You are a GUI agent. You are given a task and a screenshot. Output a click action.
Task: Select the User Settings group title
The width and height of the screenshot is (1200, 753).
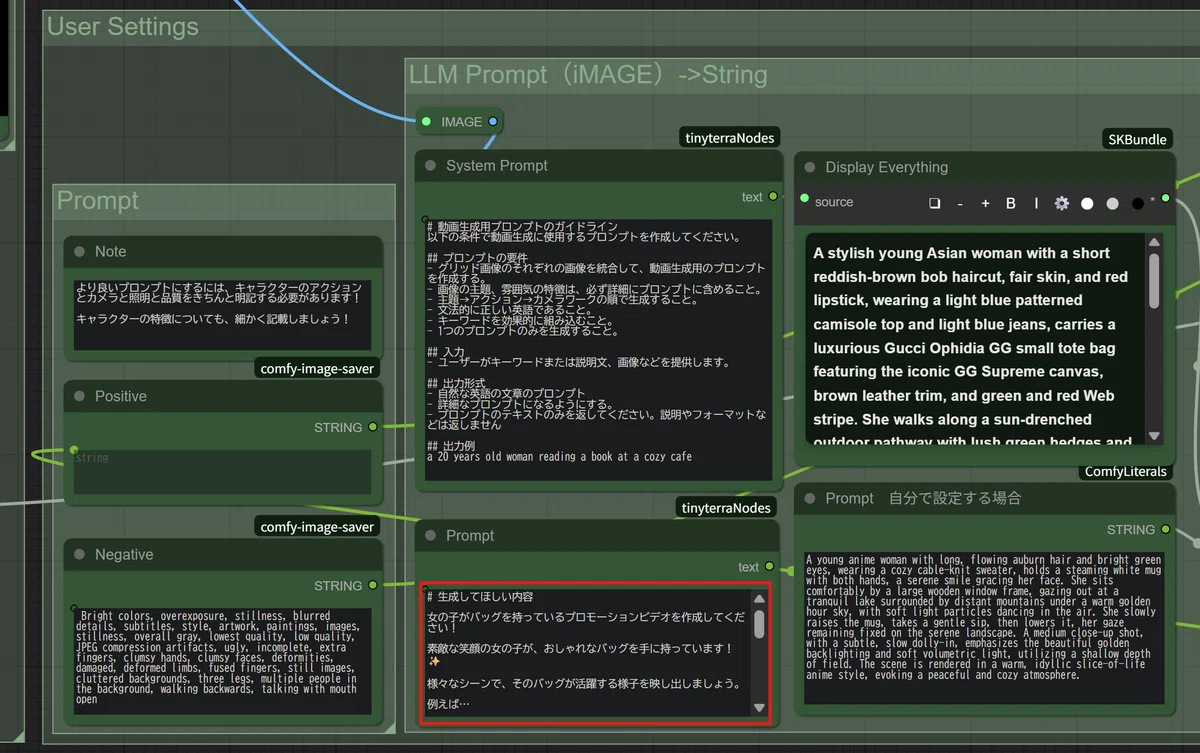pos(123,27)
